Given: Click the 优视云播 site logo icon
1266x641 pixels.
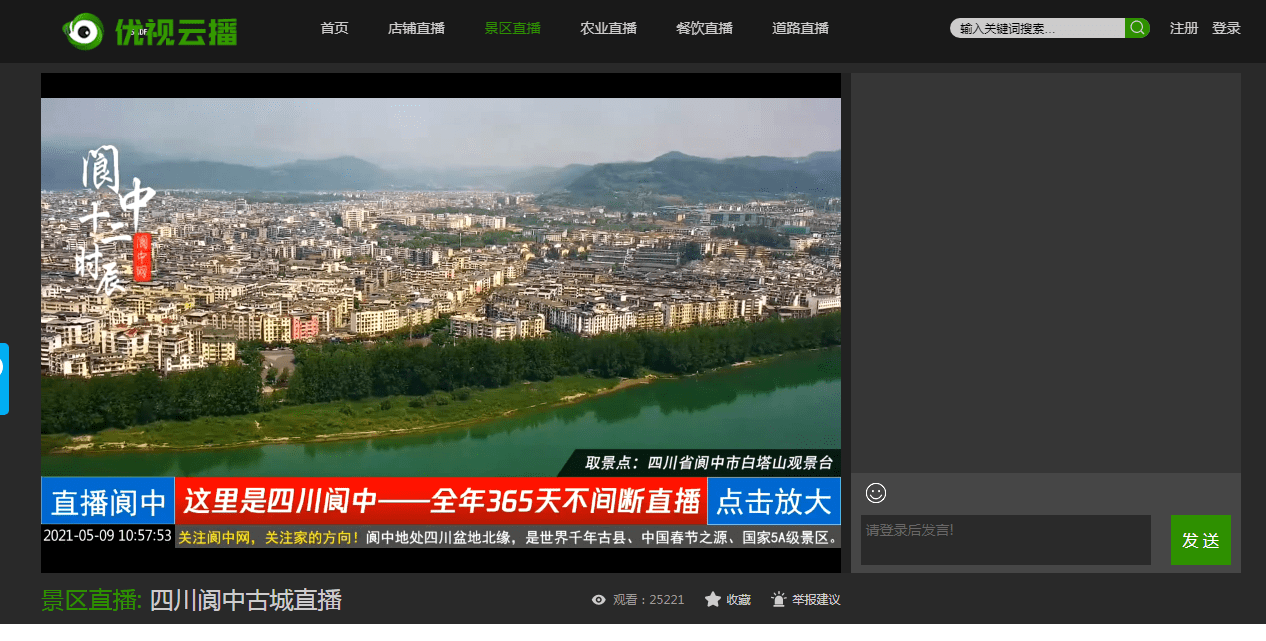Looking at the screenshot, I should (x=83, y=30).
